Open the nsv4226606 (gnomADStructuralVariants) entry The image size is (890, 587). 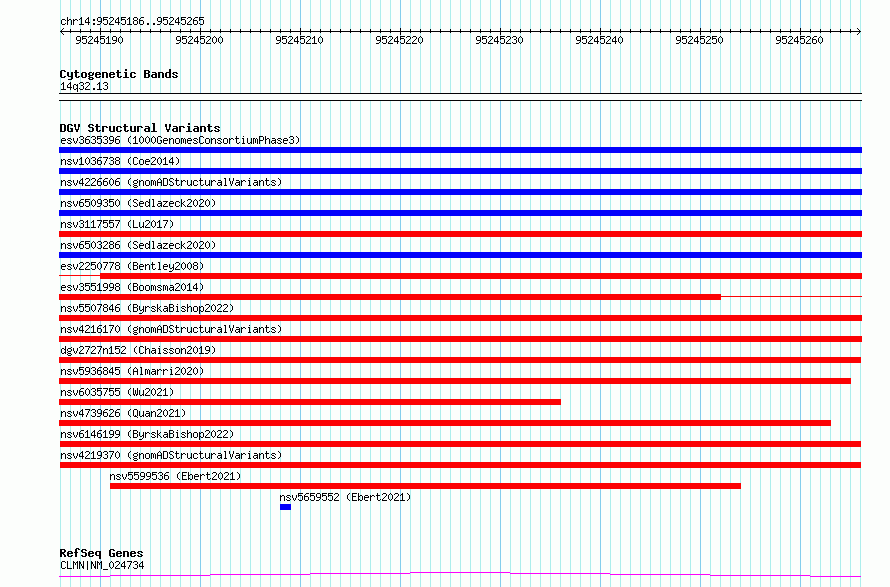click(171, 182)
